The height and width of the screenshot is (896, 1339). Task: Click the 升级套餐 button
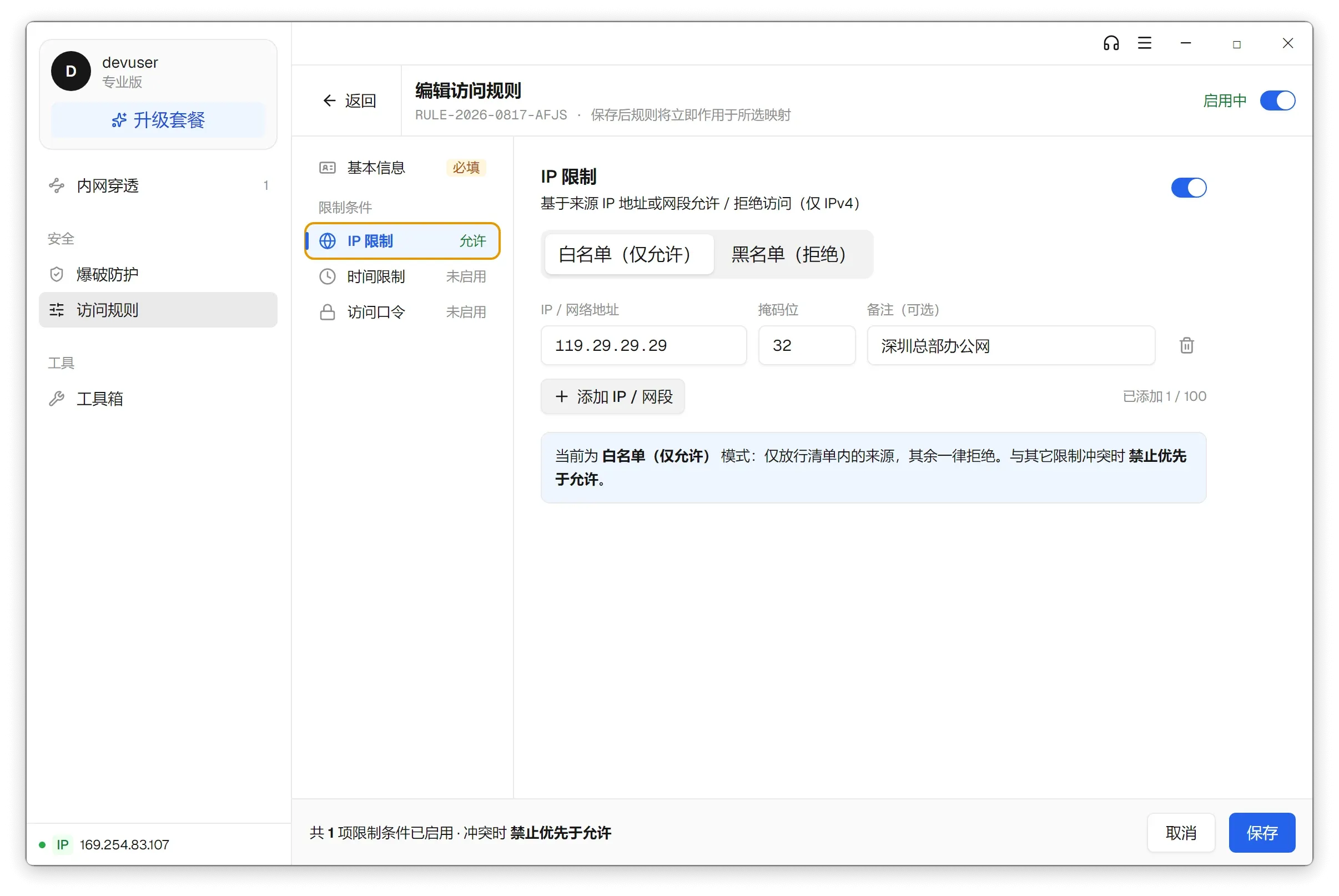tap(158, 120)
